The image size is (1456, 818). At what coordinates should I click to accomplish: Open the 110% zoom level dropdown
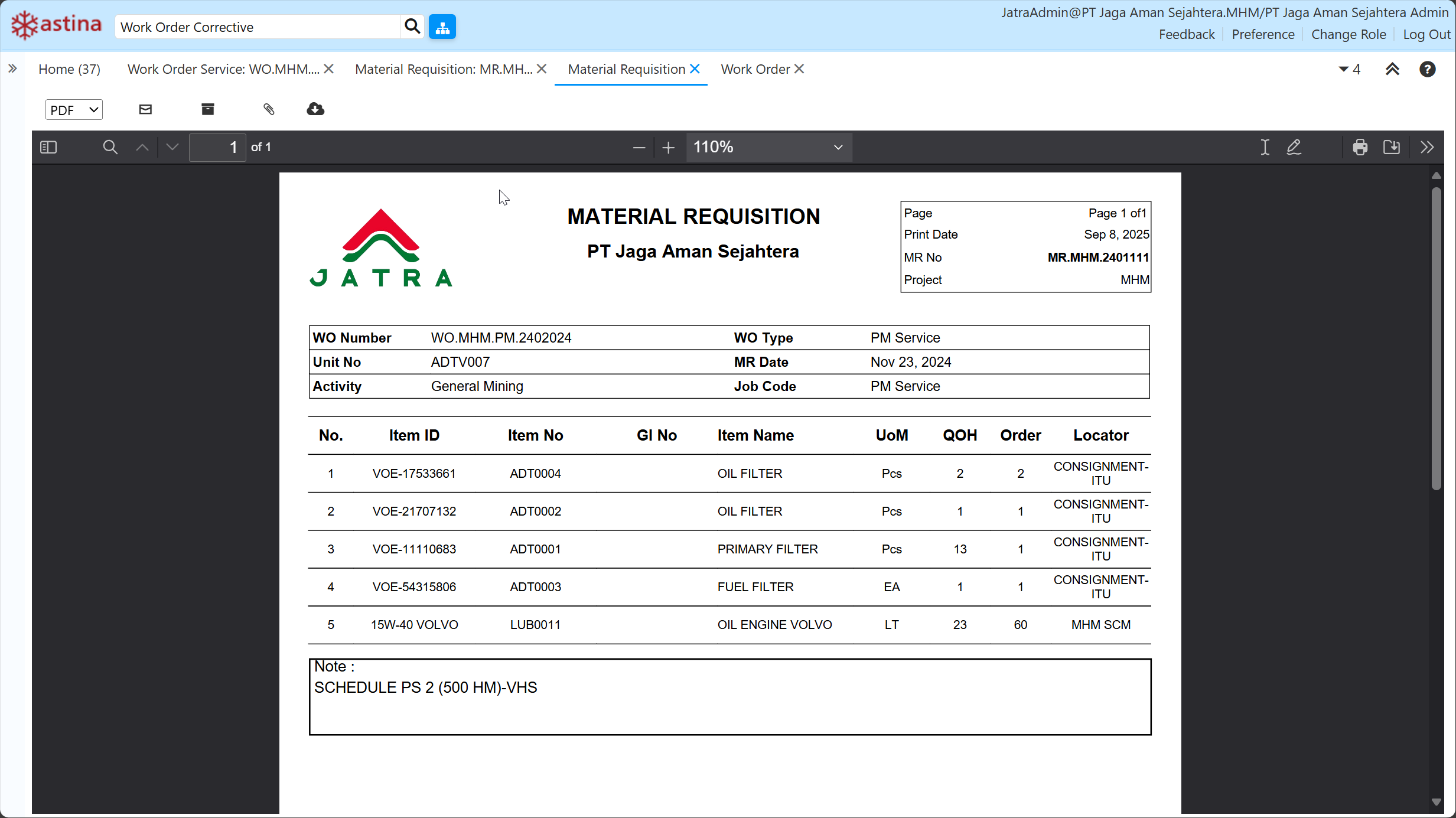768,147
